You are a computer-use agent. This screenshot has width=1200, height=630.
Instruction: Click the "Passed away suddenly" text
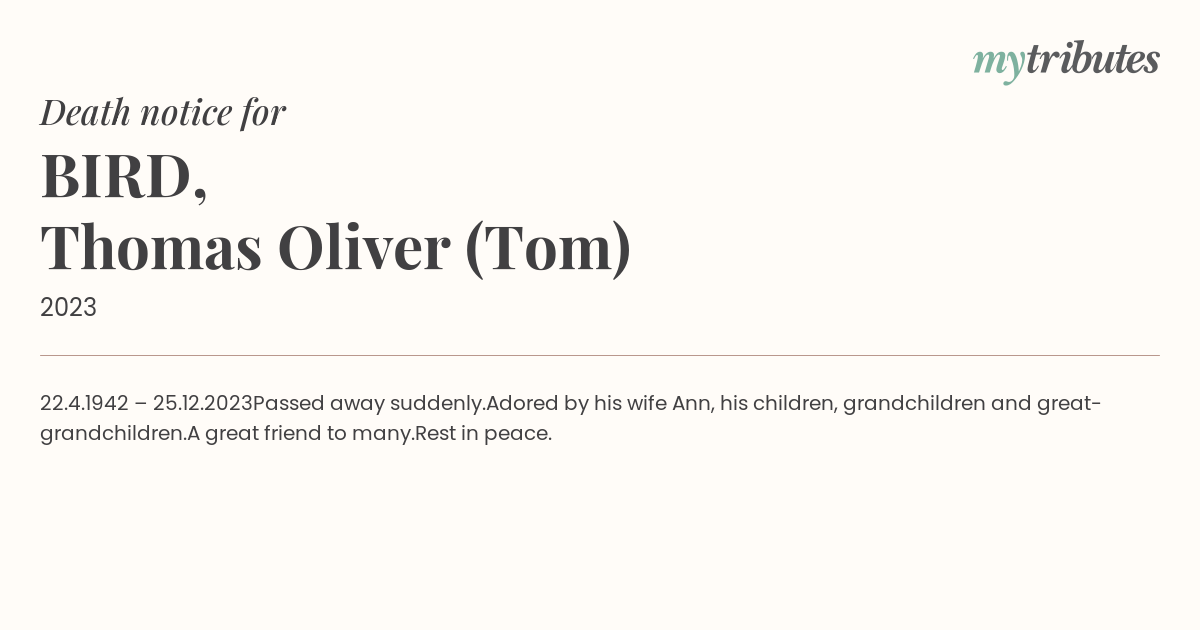(369, 404)
